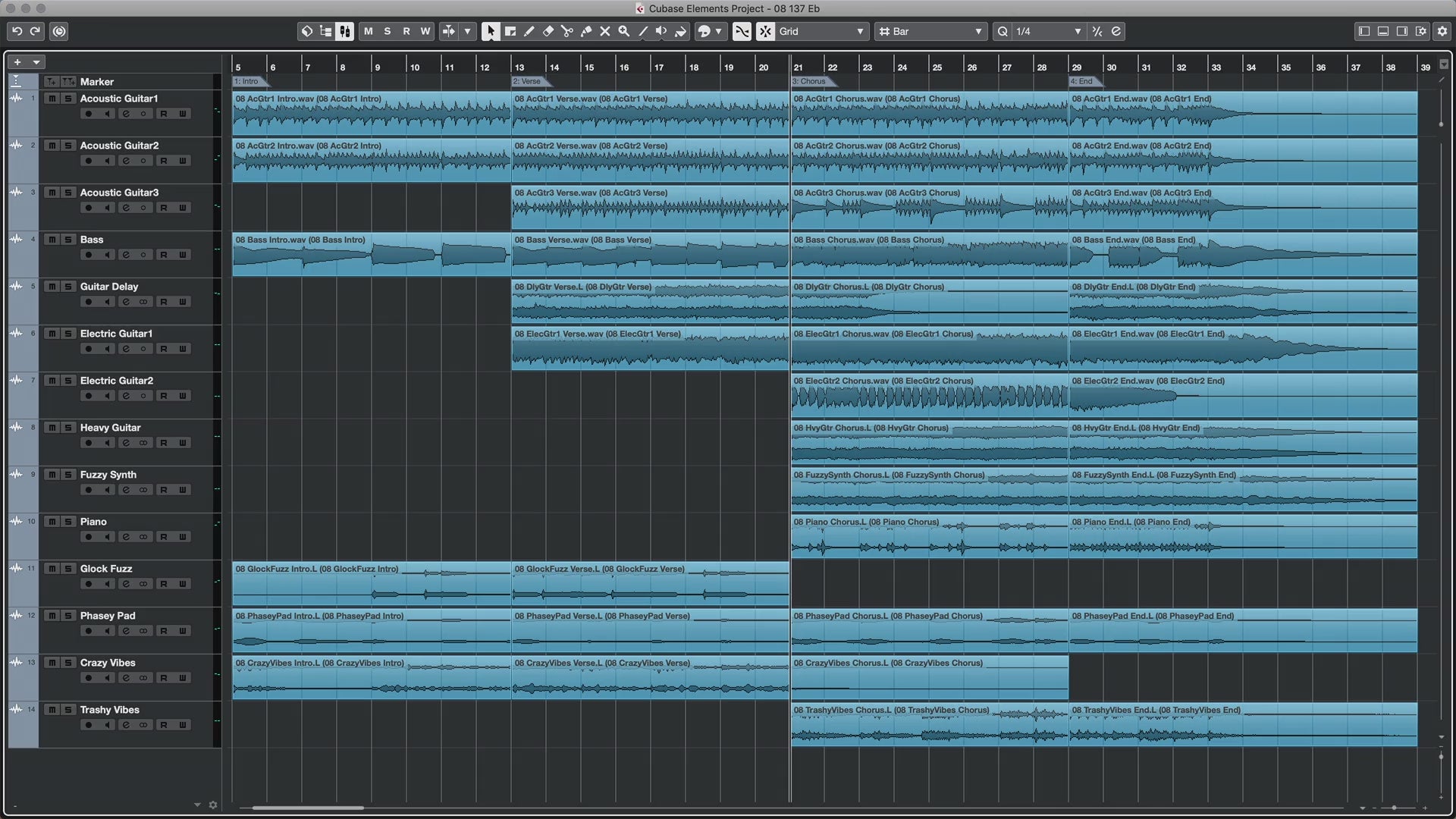
Task: Activate Write (W) for all tracks
Action: pyautogui.click(x=425, y=31)
